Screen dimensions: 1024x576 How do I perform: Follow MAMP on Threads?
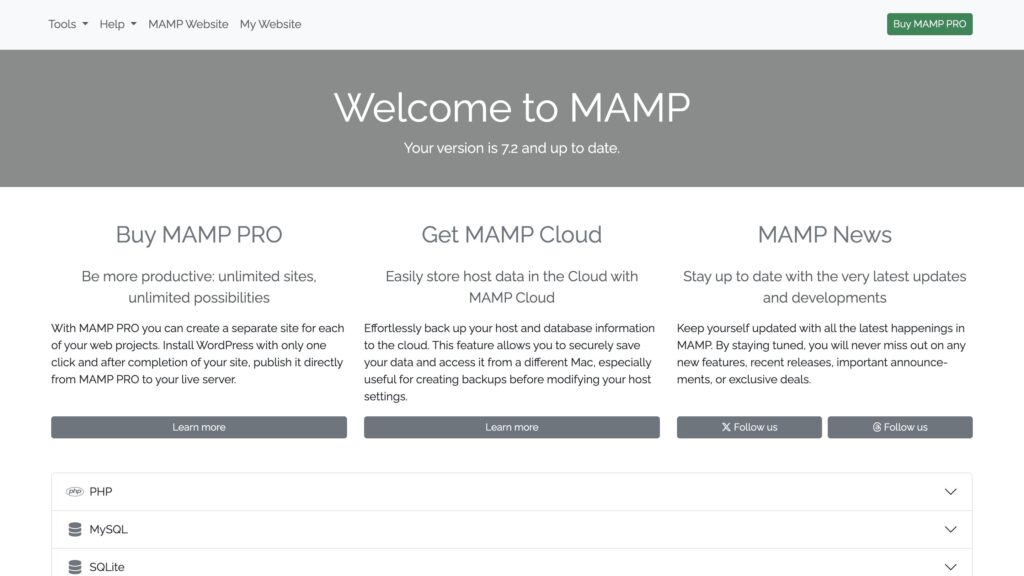pyautogui.click(x=900, y=427)
